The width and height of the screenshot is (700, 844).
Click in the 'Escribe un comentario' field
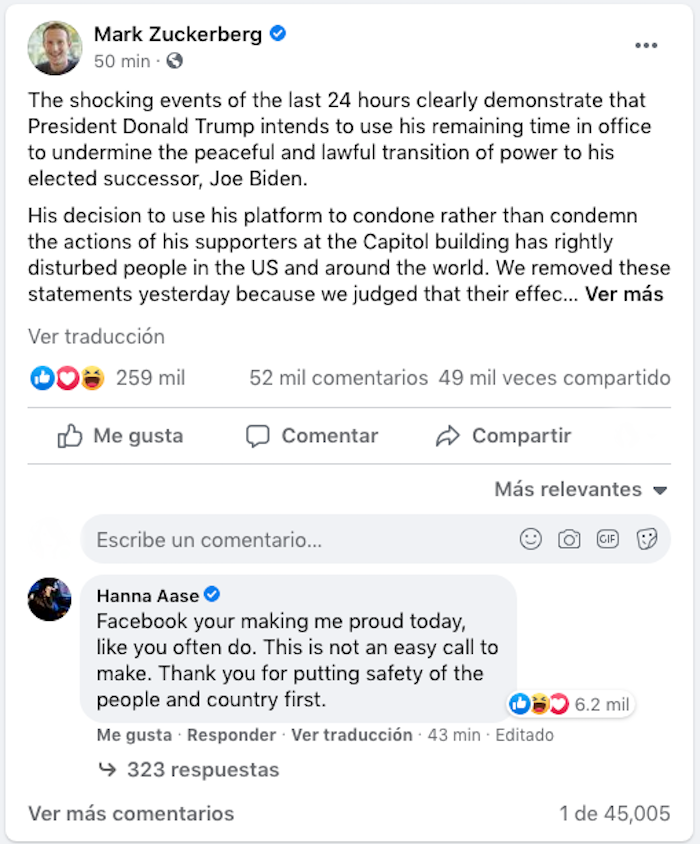(x=300, y=540)
